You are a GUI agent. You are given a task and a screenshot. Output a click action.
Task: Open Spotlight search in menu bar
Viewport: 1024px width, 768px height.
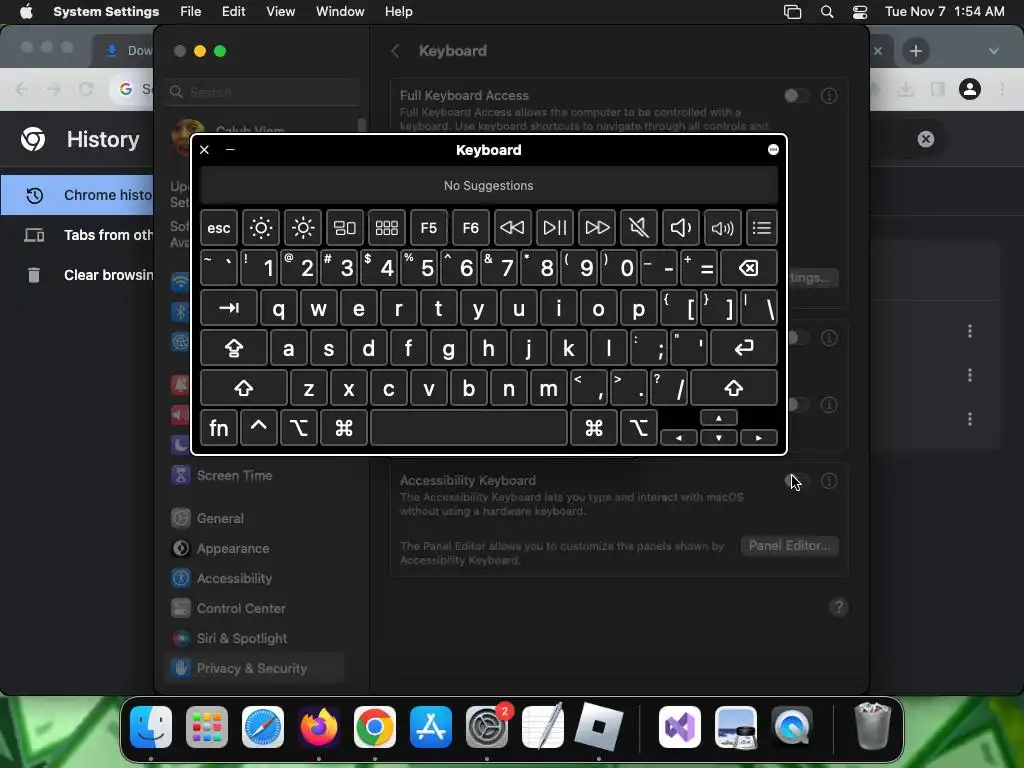point(827,12)
